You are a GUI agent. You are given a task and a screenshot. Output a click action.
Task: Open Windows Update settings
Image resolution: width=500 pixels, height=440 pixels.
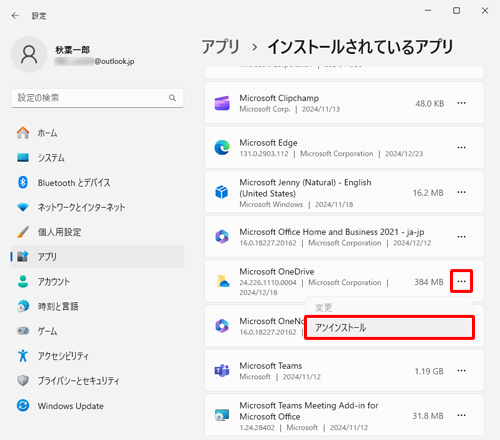click(x=97, y=406)
